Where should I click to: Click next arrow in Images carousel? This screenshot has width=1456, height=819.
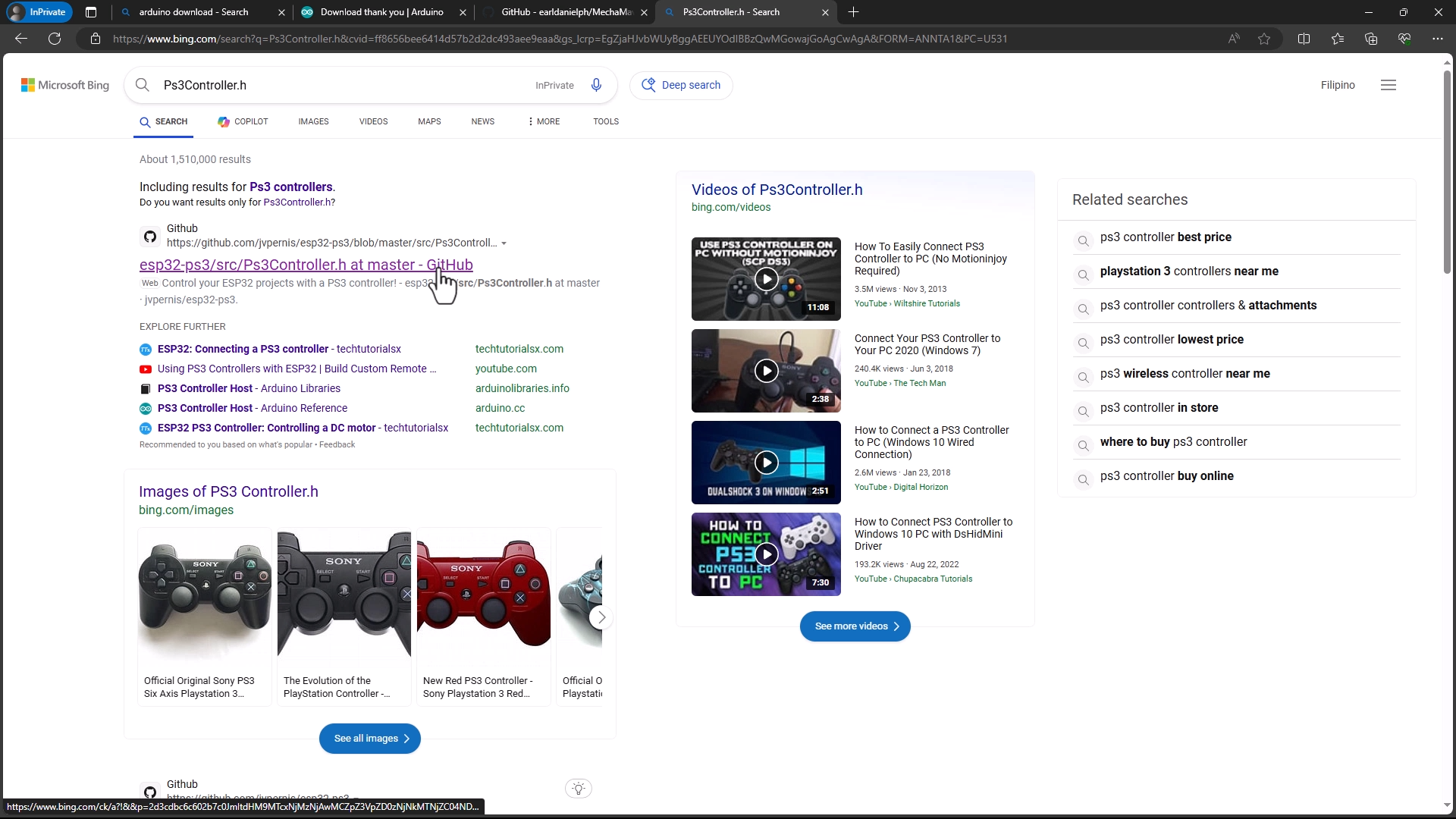point(601,617)
